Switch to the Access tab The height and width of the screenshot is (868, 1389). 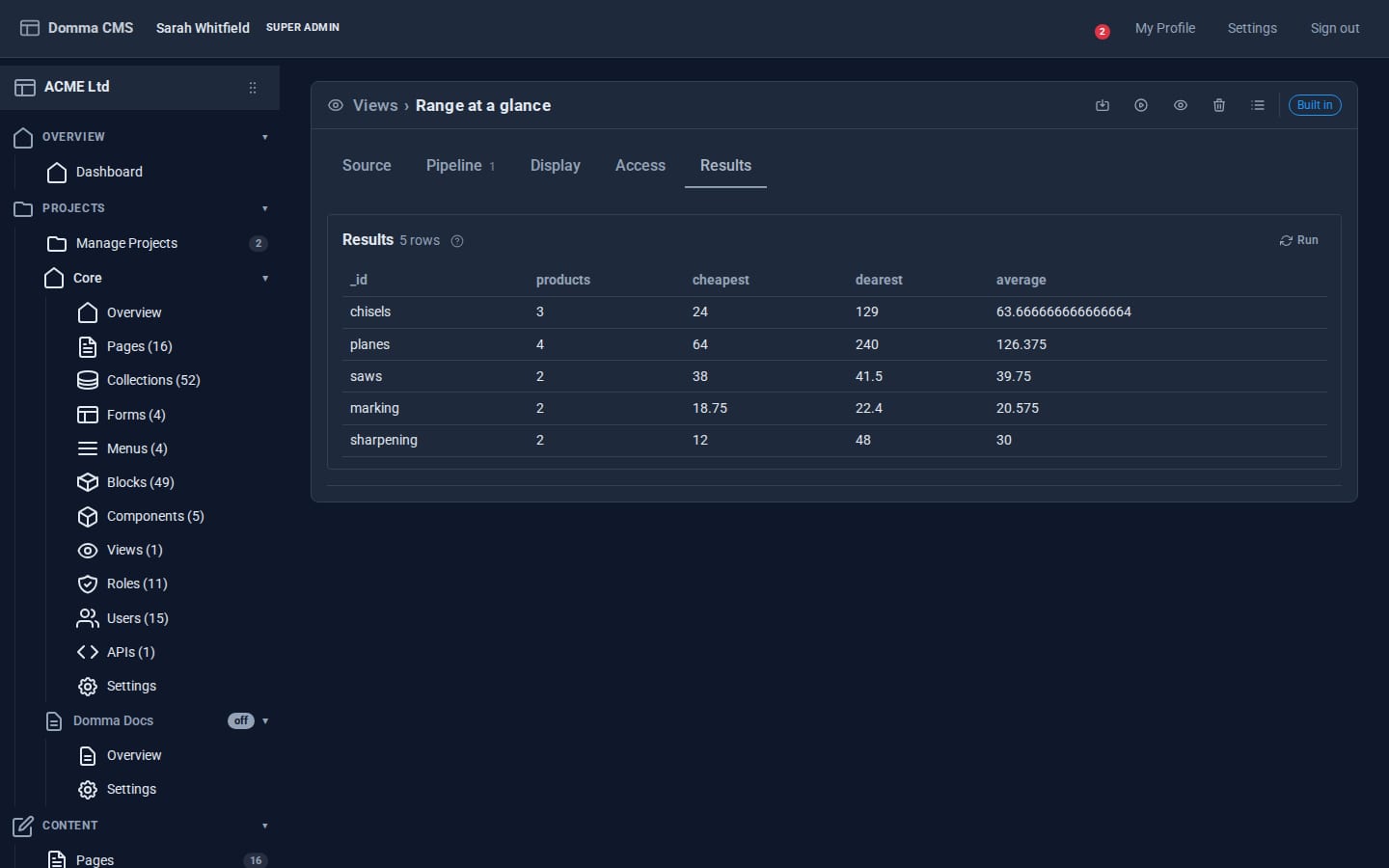[x=640, y=166]
